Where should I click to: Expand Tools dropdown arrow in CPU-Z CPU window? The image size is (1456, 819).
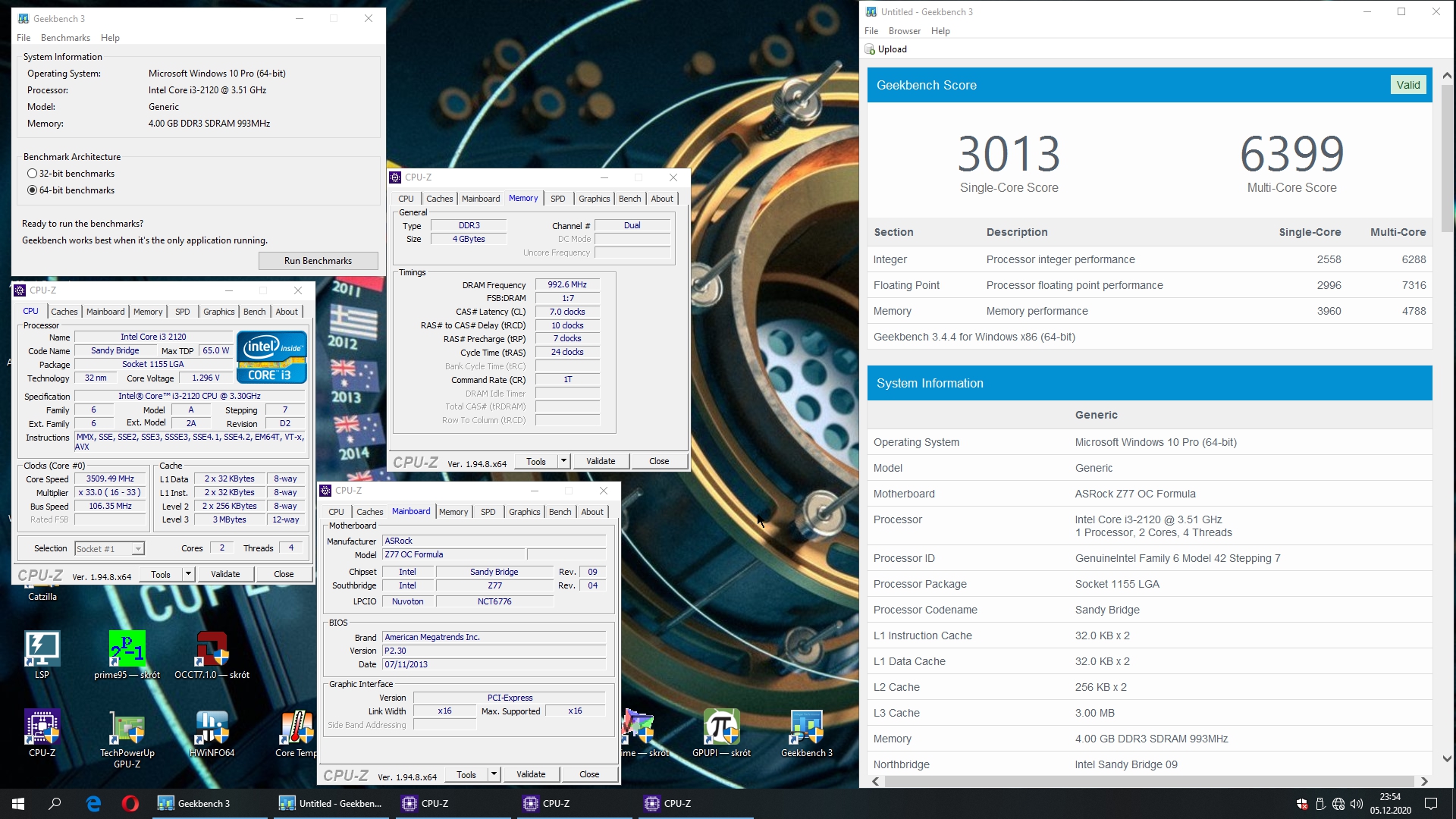tap(188, 574)
